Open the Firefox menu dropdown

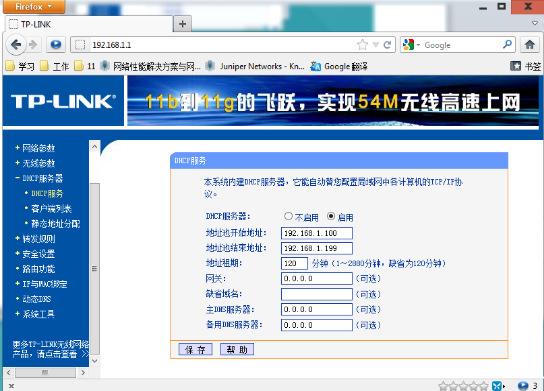(34, 7)
